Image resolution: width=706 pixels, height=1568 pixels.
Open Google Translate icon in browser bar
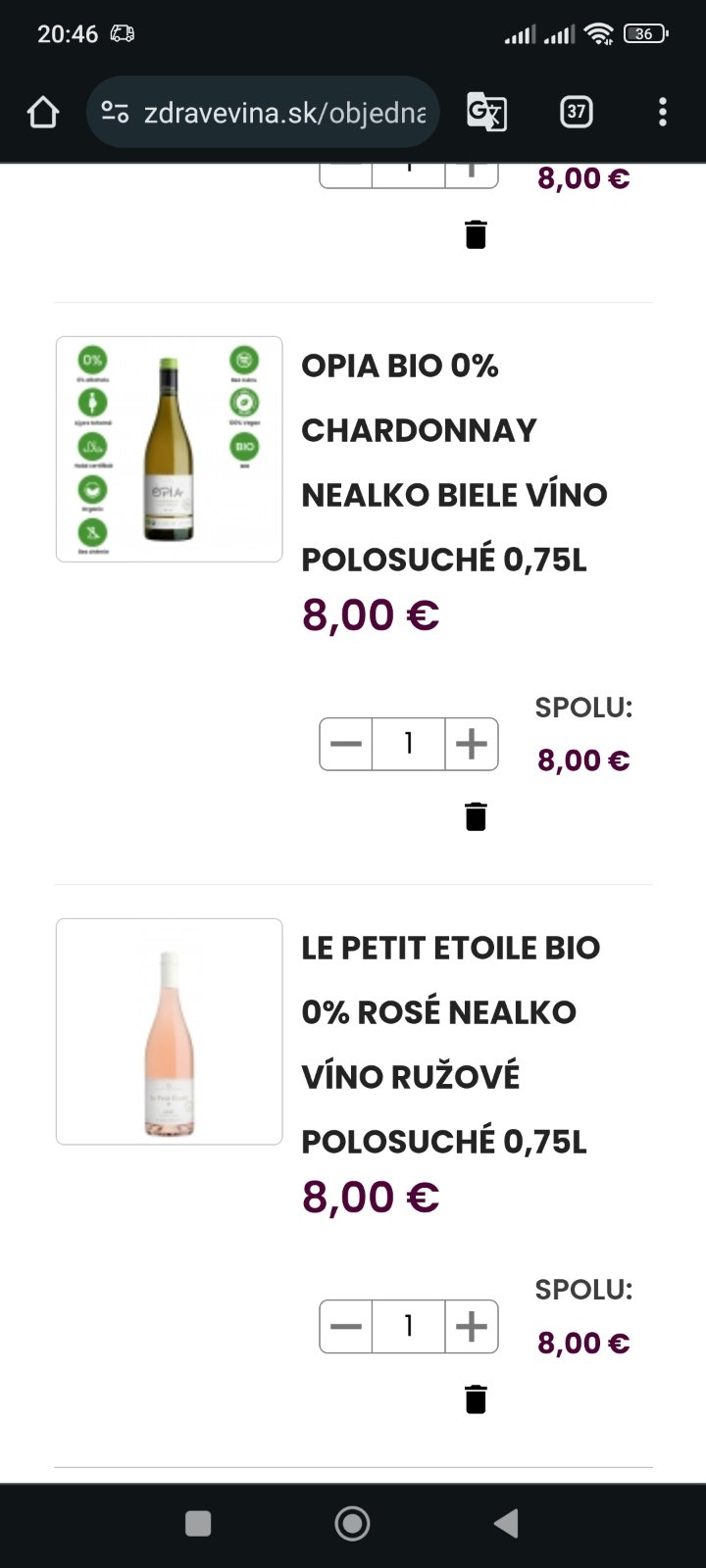(486, 112)
